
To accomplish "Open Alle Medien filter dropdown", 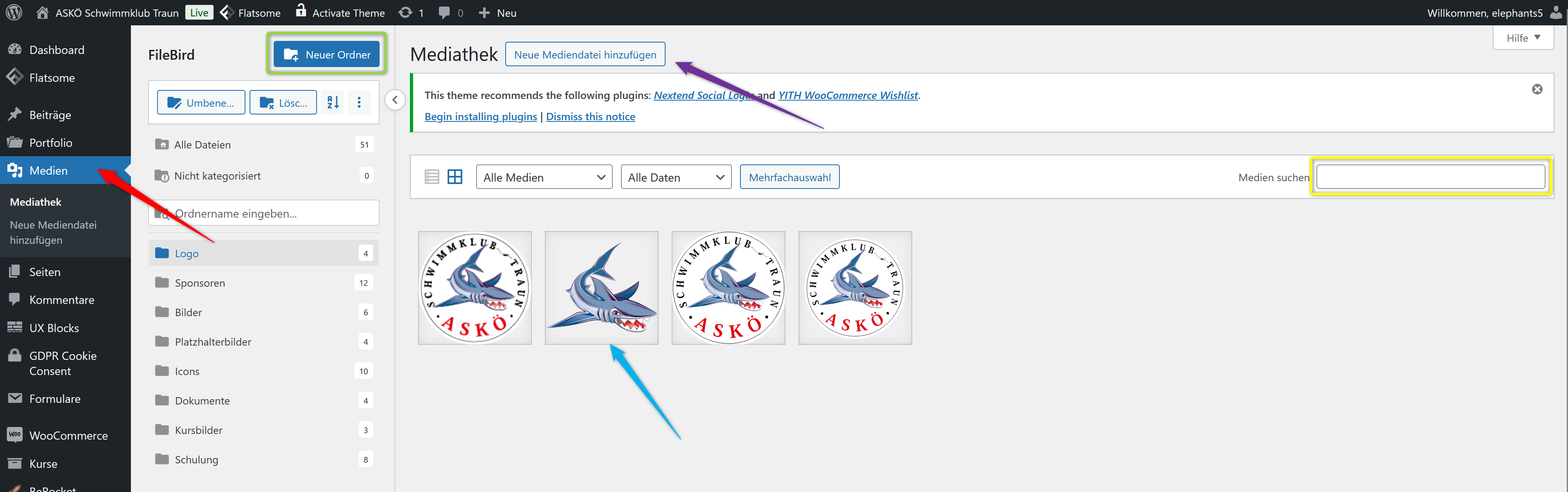I will coord(544,177).
